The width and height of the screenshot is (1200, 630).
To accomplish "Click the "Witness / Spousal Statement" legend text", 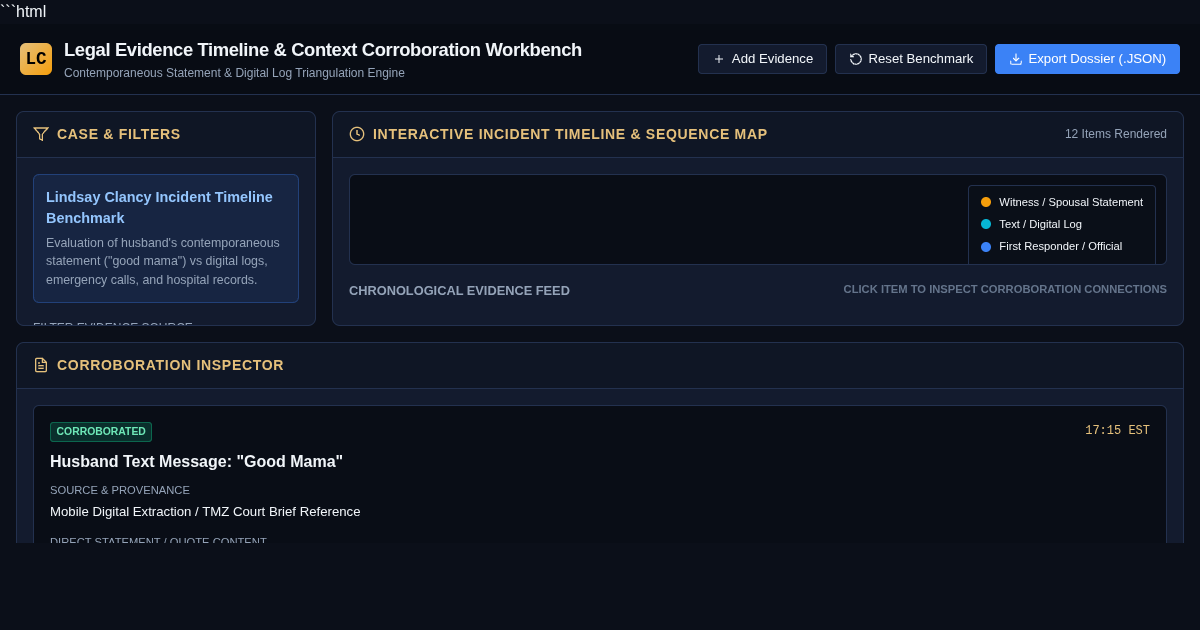I will coord(1071,202).
